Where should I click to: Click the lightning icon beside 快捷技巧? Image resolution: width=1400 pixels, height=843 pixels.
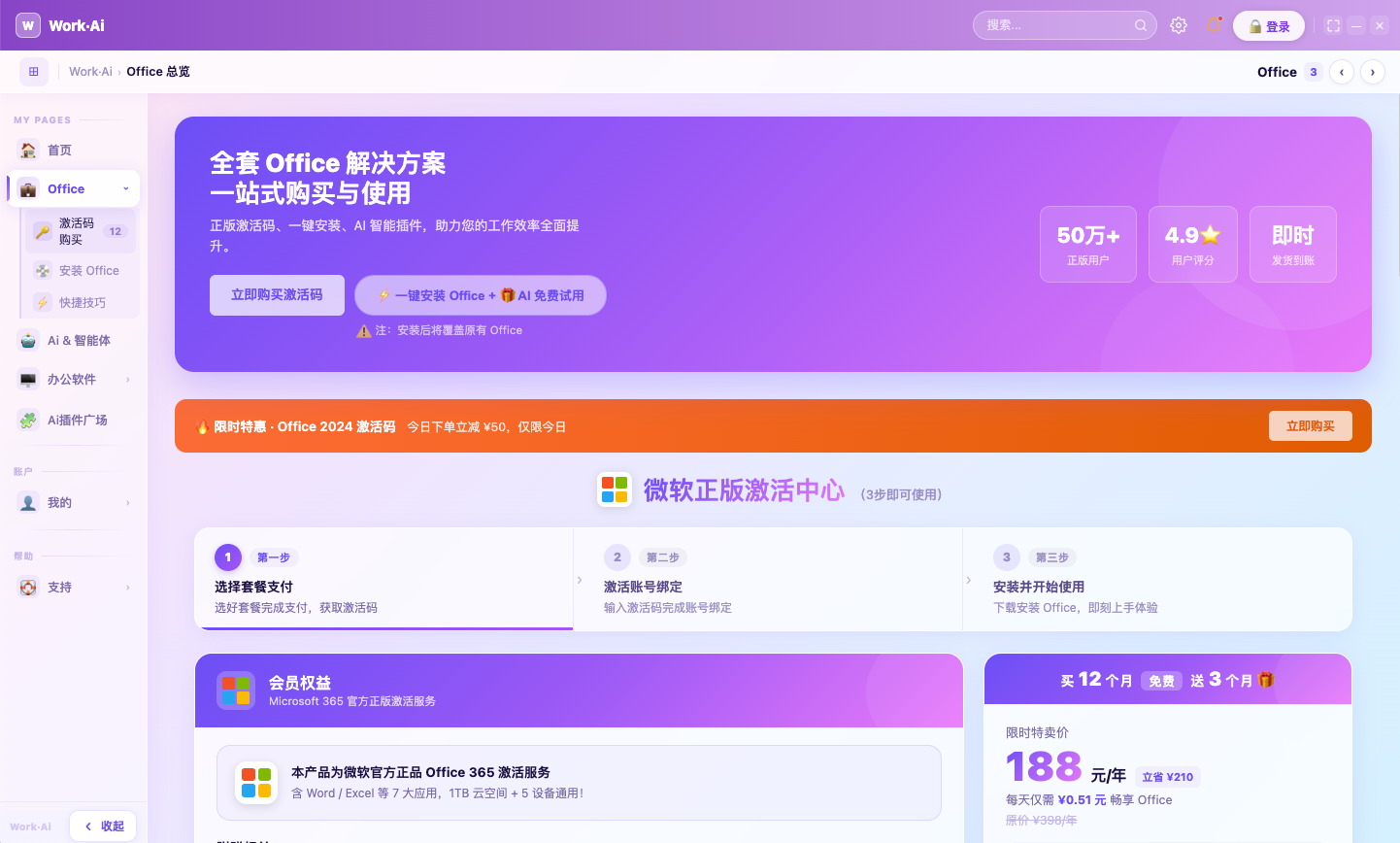click(x=43, y=303)
